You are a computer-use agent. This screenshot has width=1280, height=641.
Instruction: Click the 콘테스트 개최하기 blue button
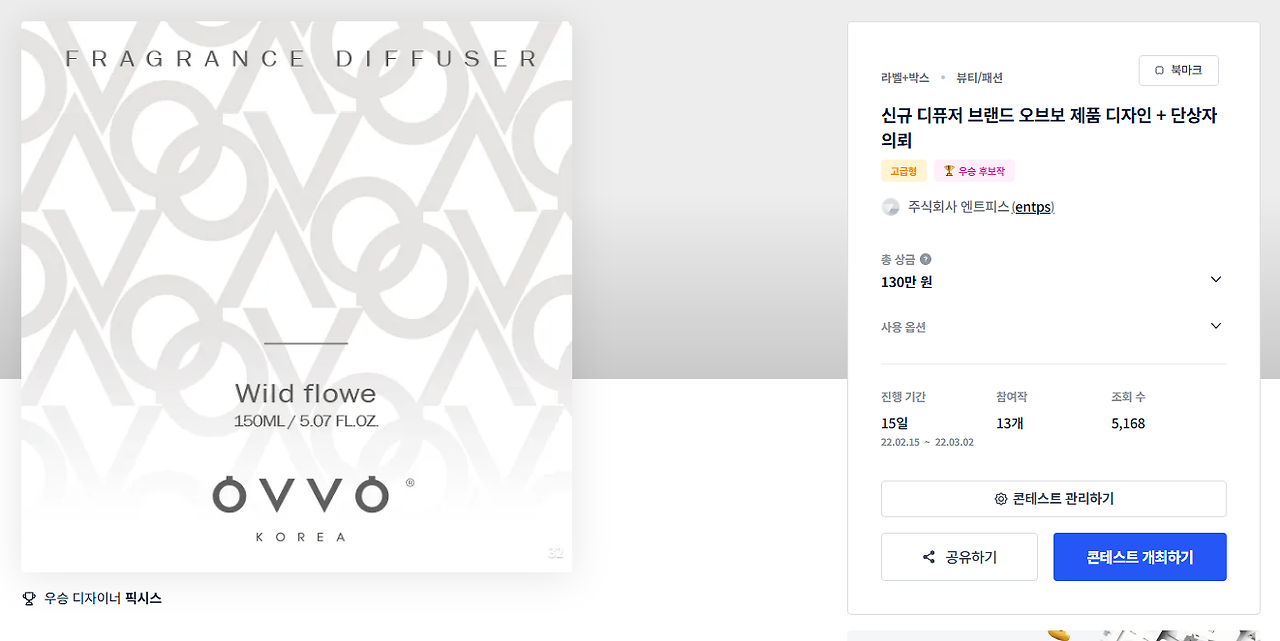pos(1140,557)
